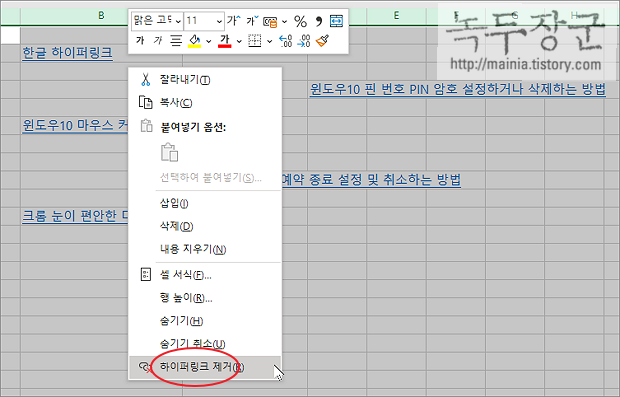620x397 pixels.
Task: Open the 한글 하이퍼링크 link
Action: click(67, 53)
